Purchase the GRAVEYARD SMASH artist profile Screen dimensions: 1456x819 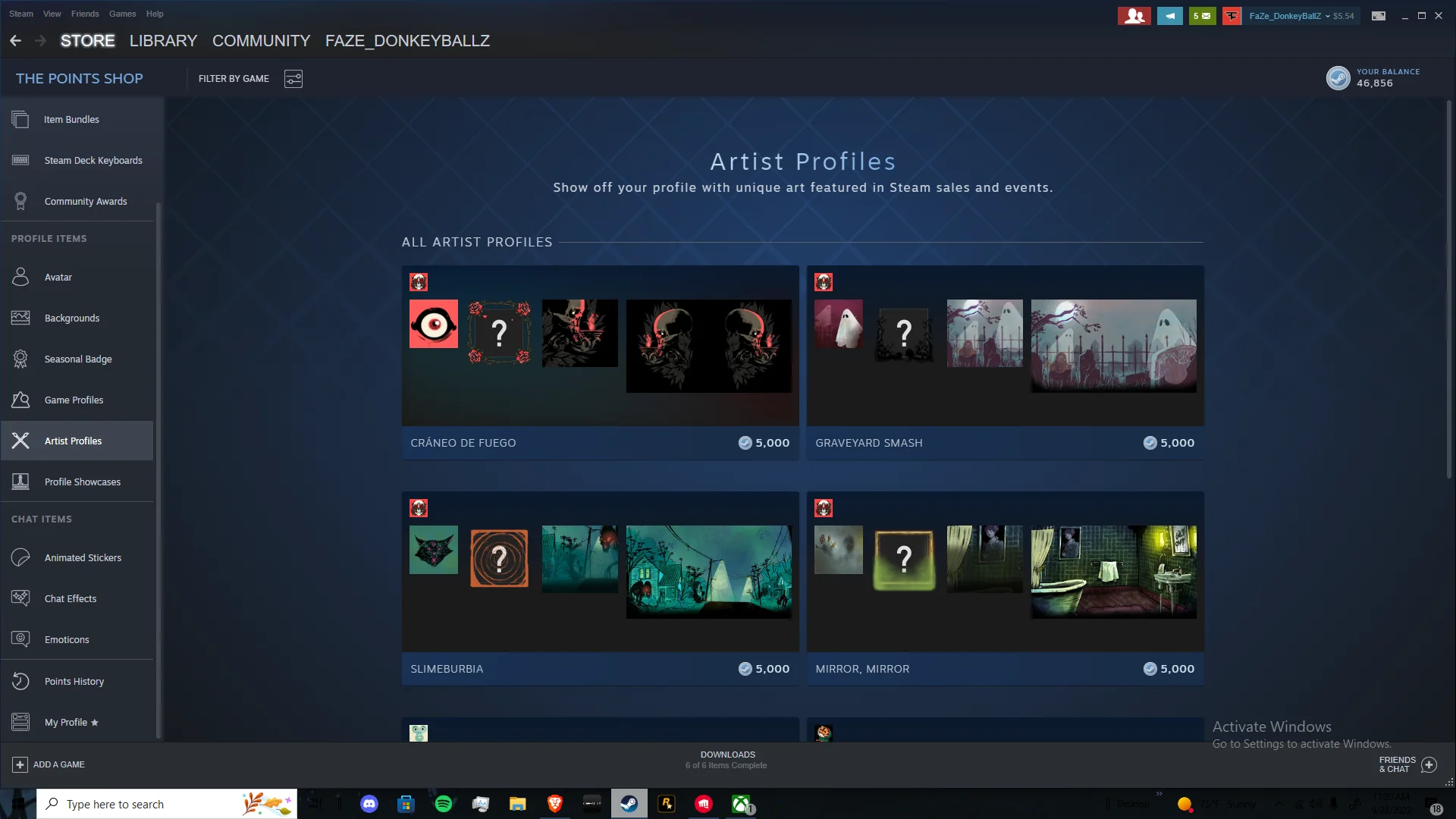pos(1168,443)
